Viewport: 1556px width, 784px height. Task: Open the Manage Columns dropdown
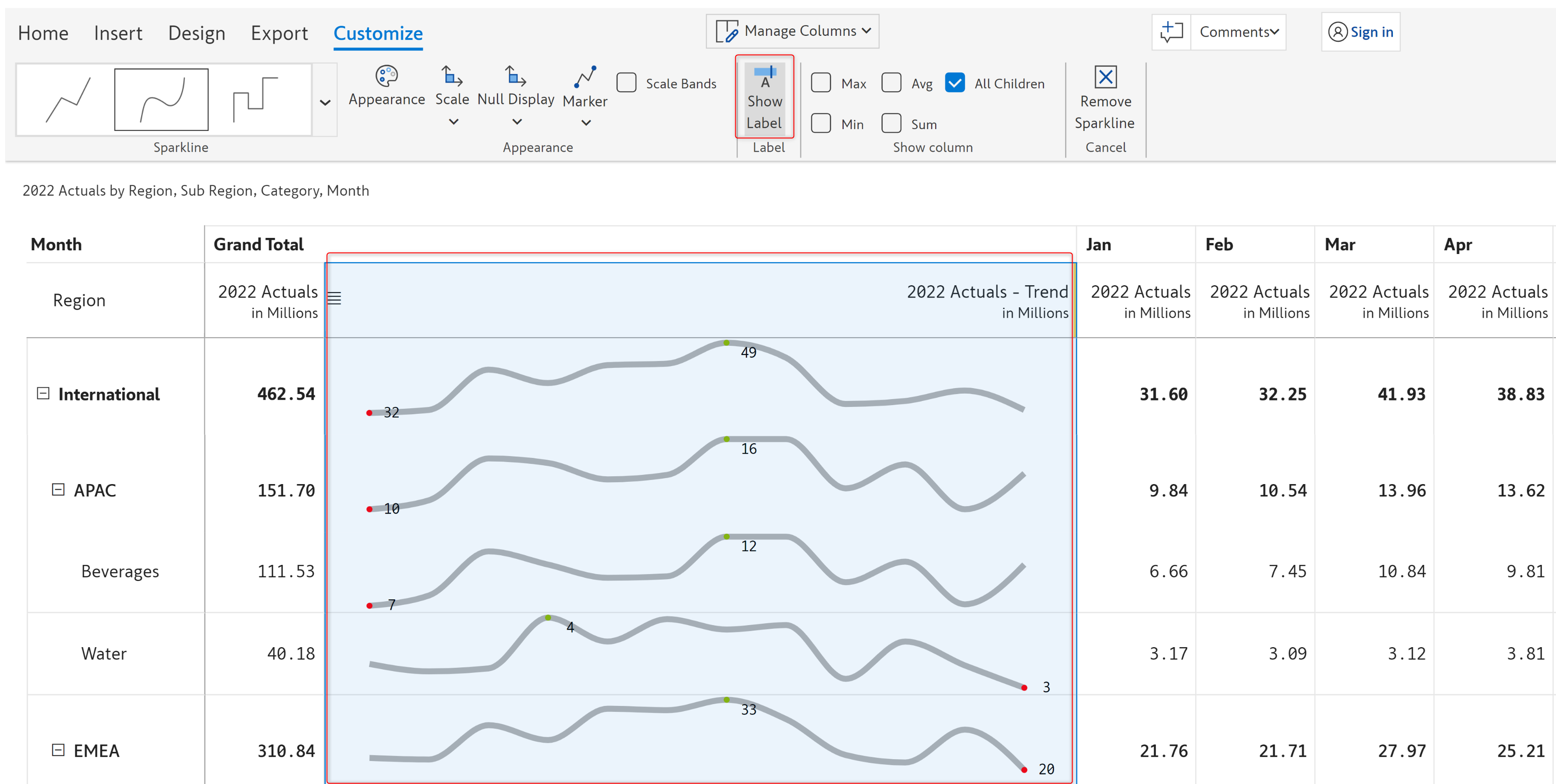pyautogui.click(x=793, y=31)
